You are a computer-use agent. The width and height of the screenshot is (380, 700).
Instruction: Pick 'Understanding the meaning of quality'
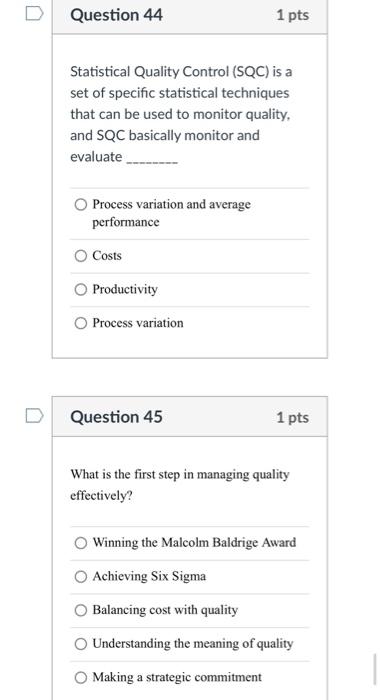[x=80, y=644]
